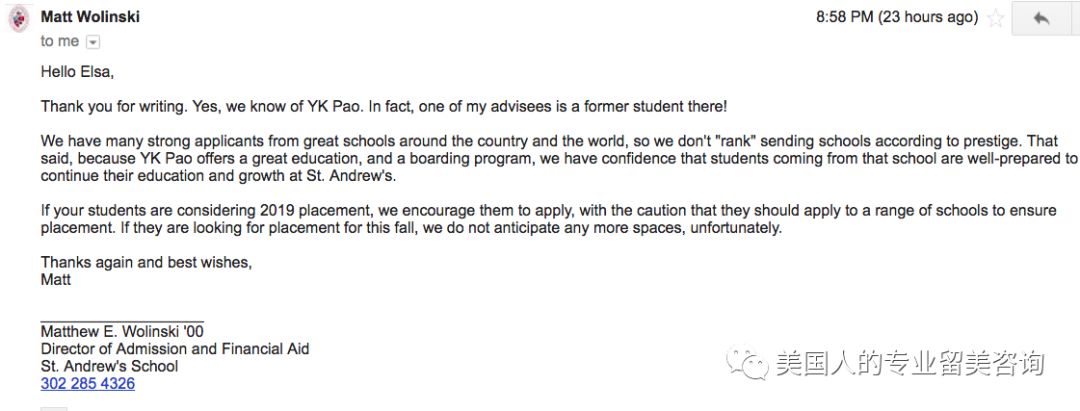Click the 'to me' recipient text
1080x411 pixels.
coord(60,41)
